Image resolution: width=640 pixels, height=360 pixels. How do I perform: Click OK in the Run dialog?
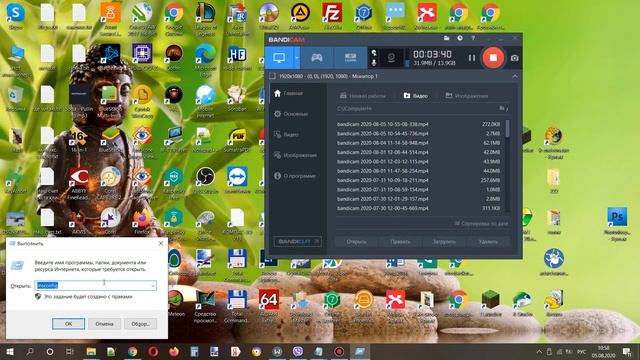click(x=69, y=324)
